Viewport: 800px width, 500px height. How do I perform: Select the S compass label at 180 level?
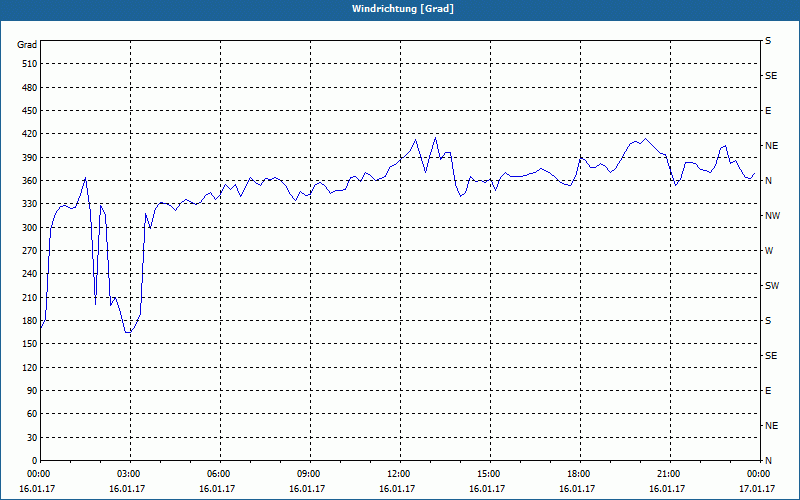coord(768,321)
